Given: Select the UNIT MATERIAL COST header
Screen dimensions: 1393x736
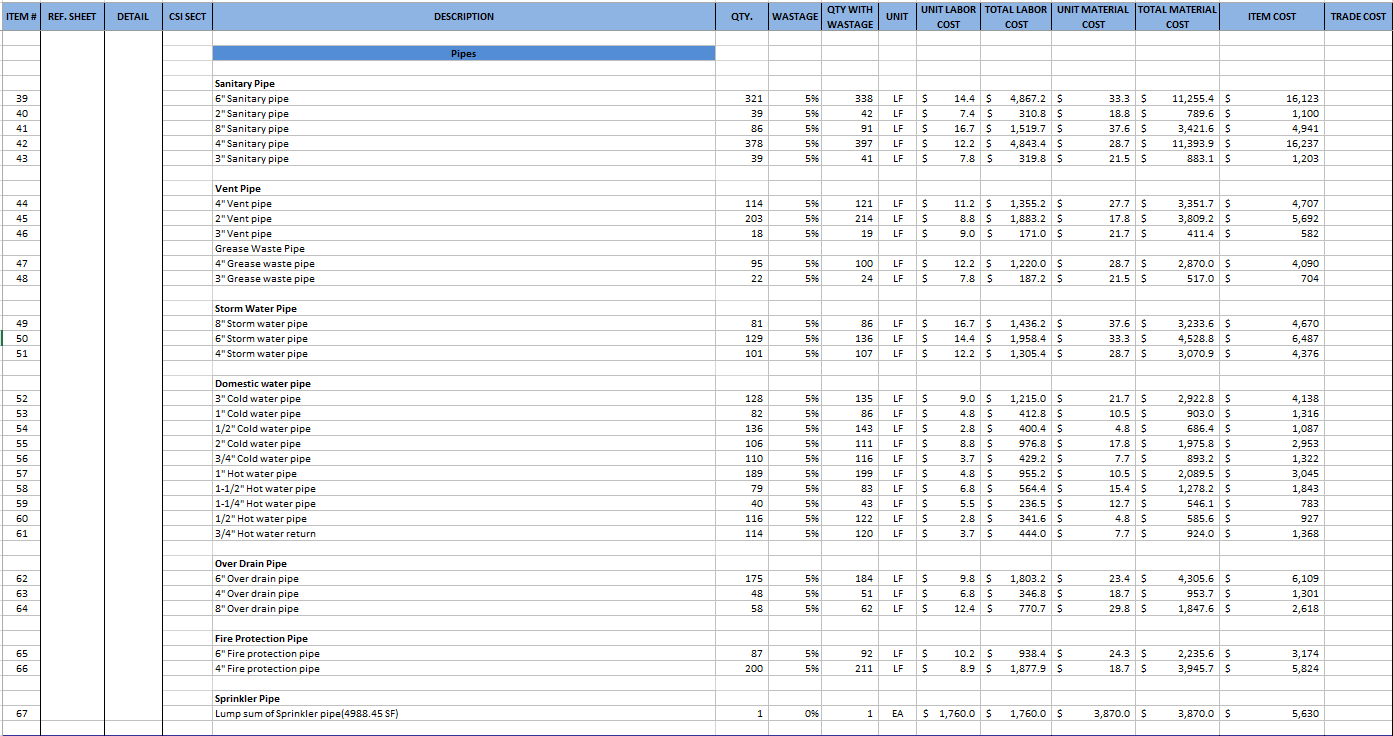Looking at the screenshot, I should pos(1093,16).
